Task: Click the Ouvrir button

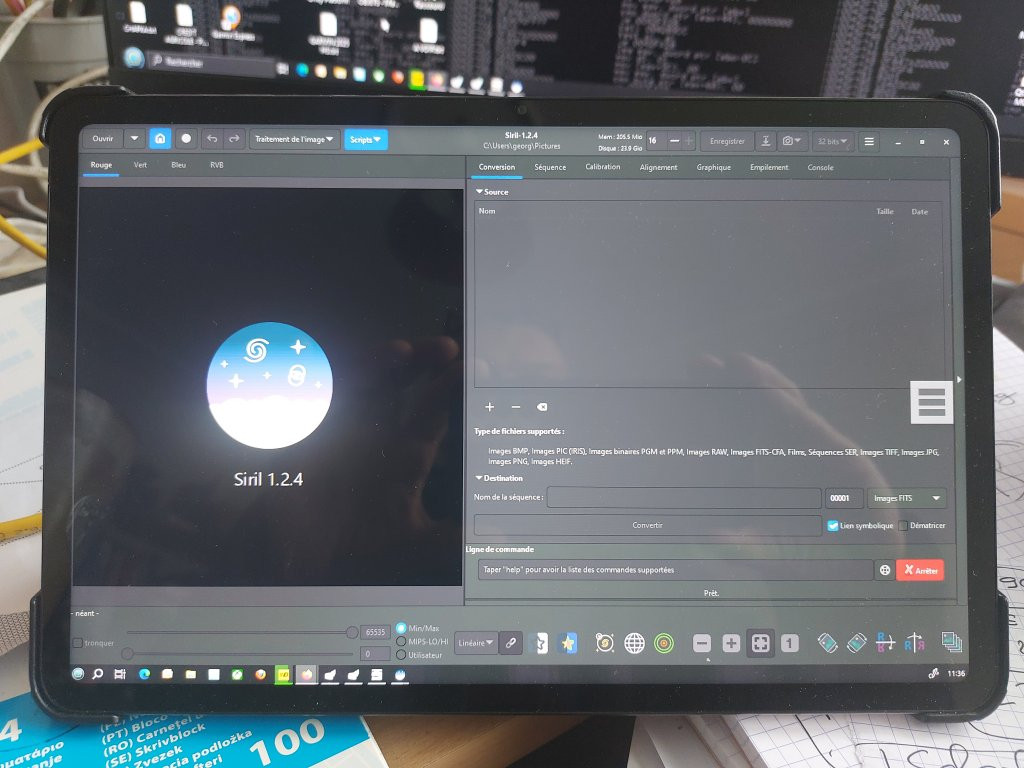Action: pyautogui.click(x=103, y=138)
